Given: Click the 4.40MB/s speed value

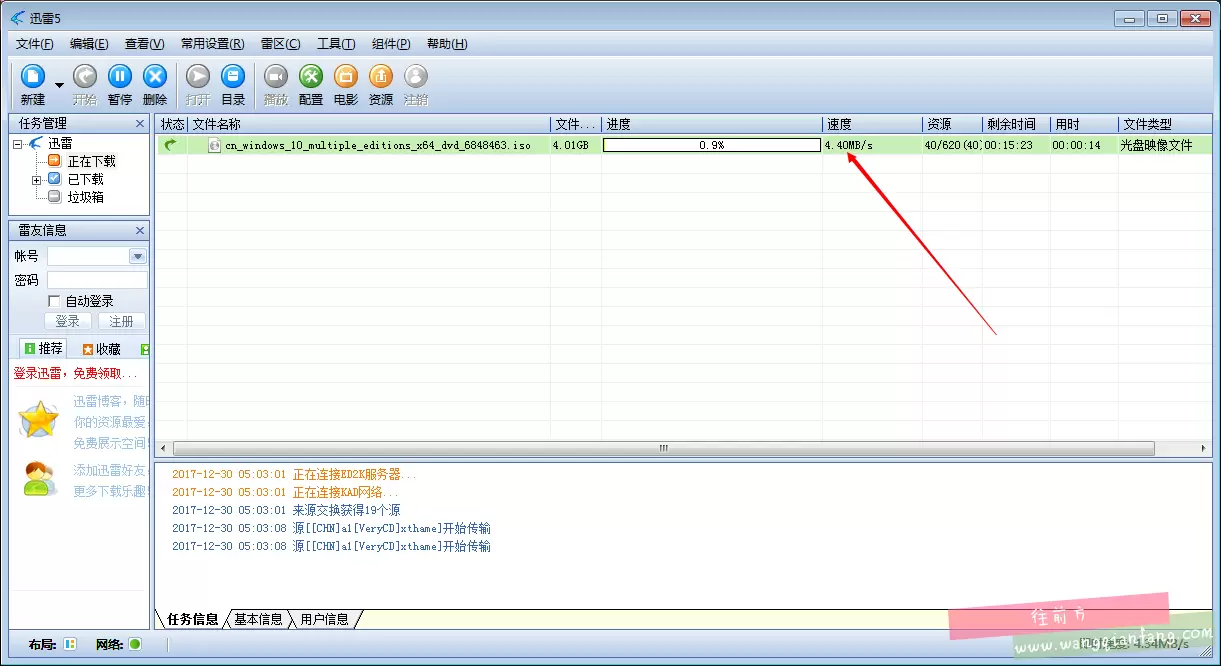Looking at the screenshot, I should (x=848, y=145).
